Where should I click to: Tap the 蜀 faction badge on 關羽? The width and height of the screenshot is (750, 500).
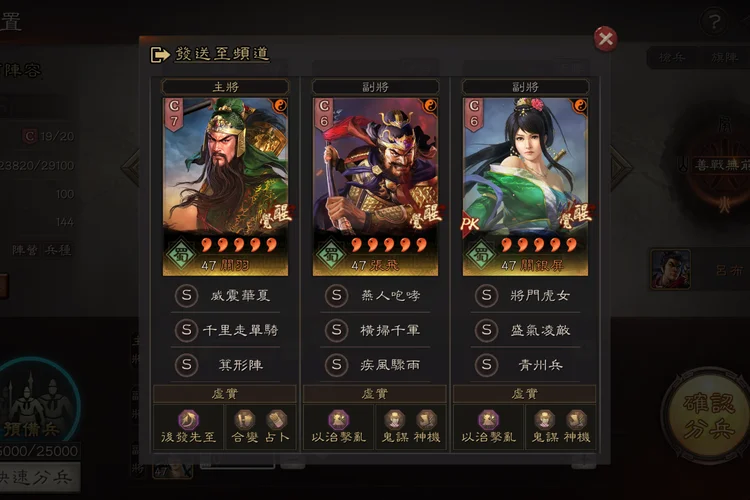click(x=180, y=255)
